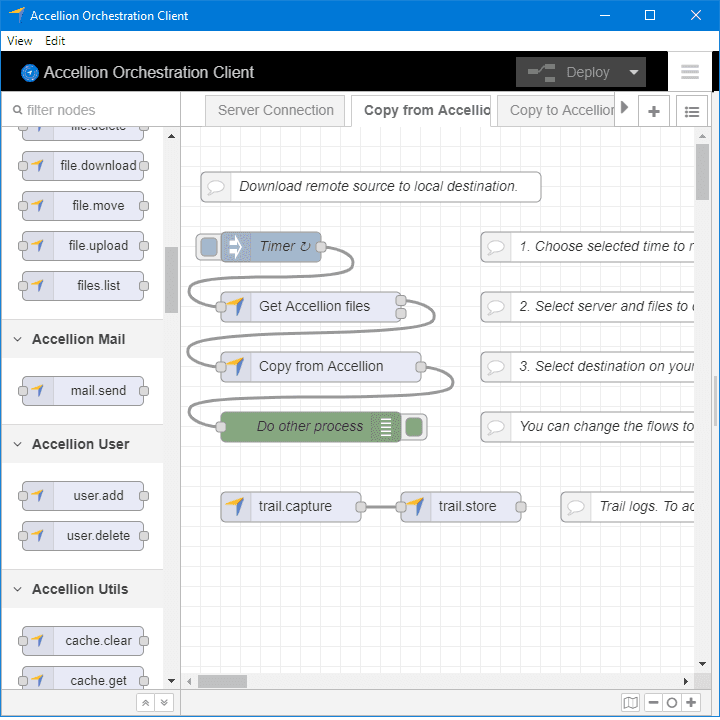Click the file.download palette node icon
This screenshot has height=720, width=720.
pos(38,165)
